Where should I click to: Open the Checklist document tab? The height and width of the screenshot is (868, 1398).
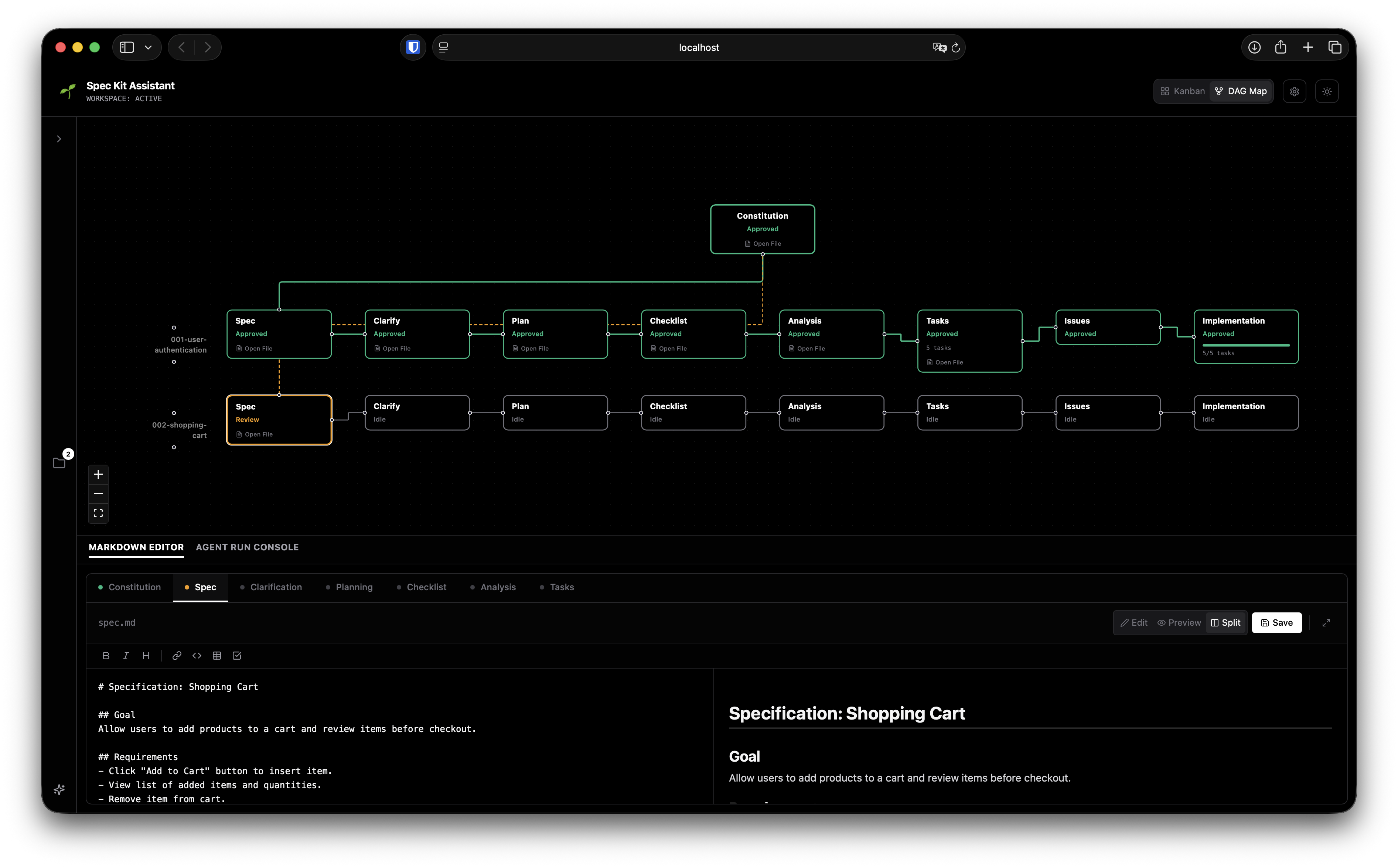[x=422, y=587]
